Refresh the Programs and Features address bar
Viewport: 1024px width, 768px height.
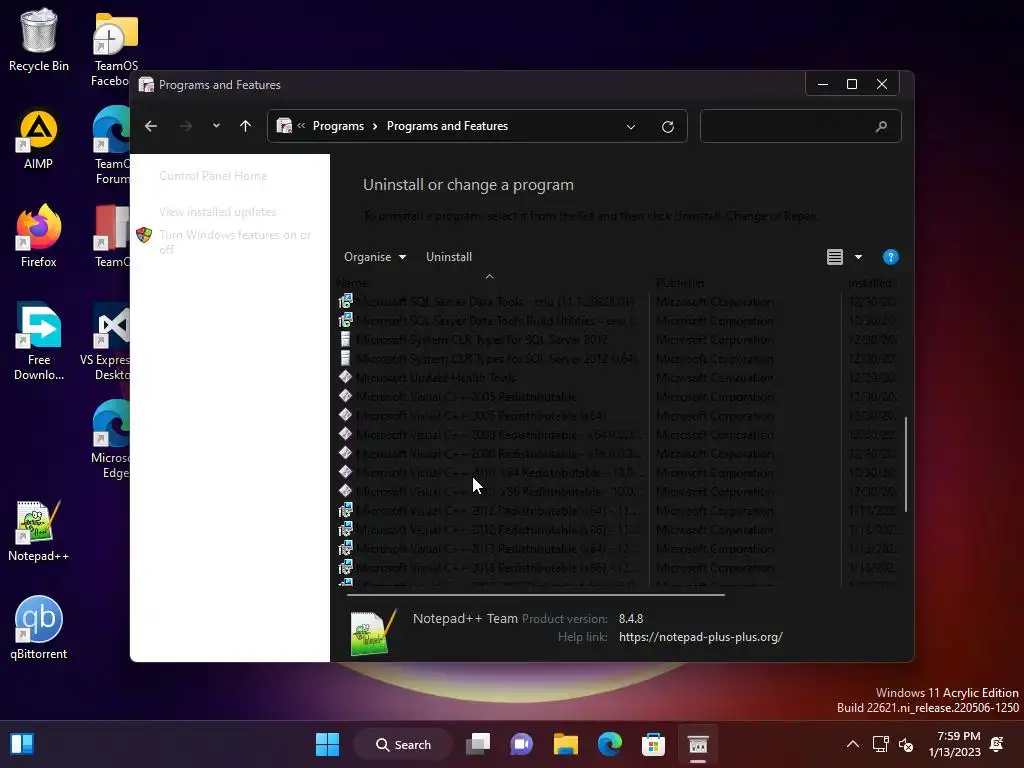667,127
